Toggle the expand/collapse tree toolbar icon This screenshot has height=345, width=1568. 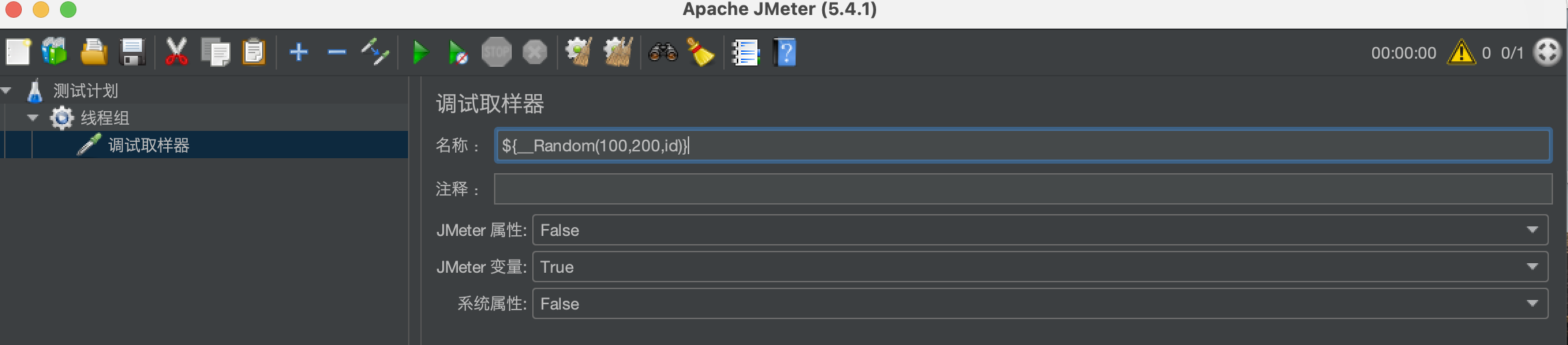pyautogui.click(x=375, y=52)
